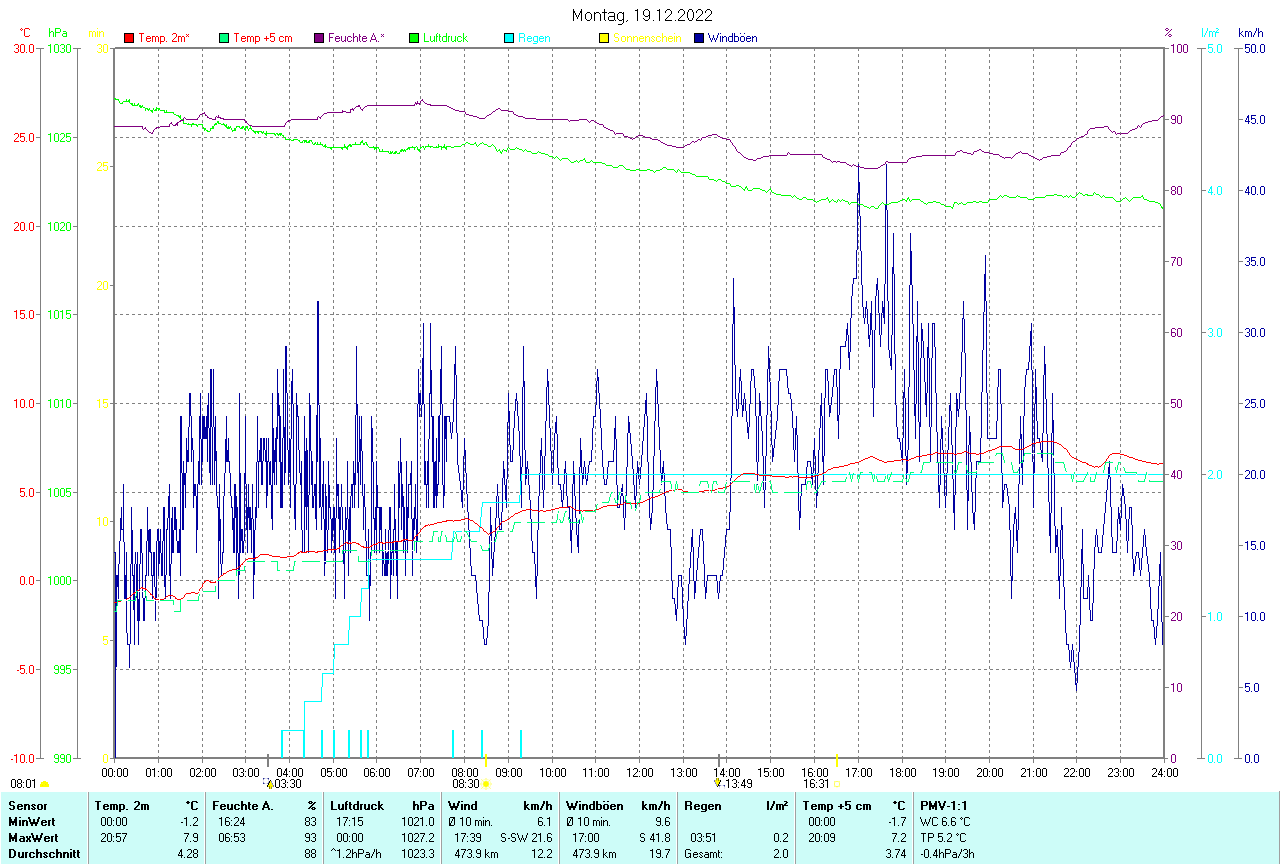Click the yellow Sonnenschein legend swatch

pos(604,38)
